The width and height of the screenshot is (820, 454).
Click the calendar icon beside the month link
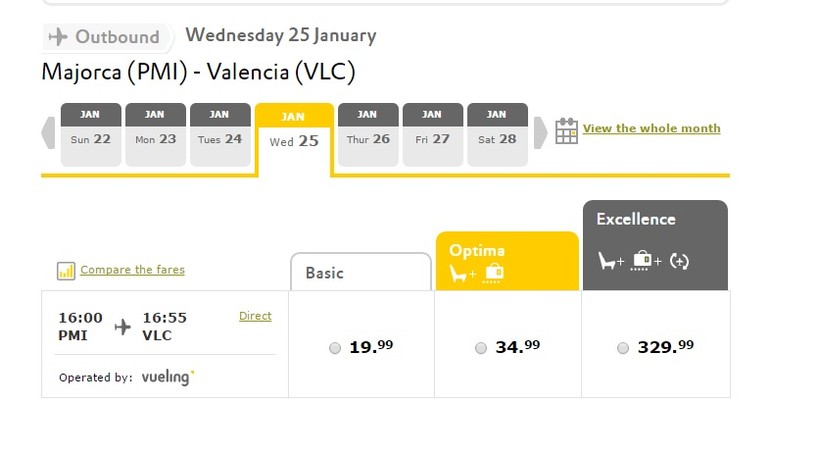coord(566,131)
